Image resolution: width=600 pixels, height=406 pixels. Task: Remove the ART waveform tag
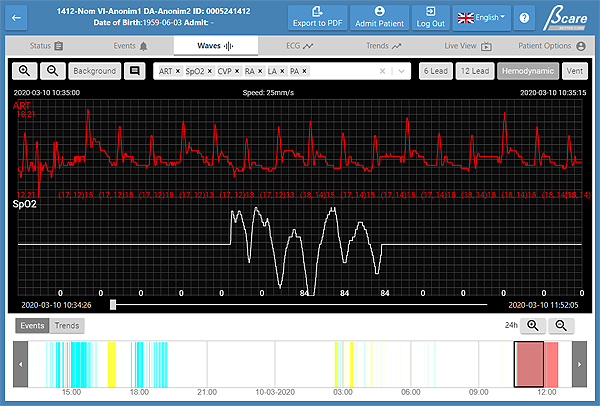(178, 71)
